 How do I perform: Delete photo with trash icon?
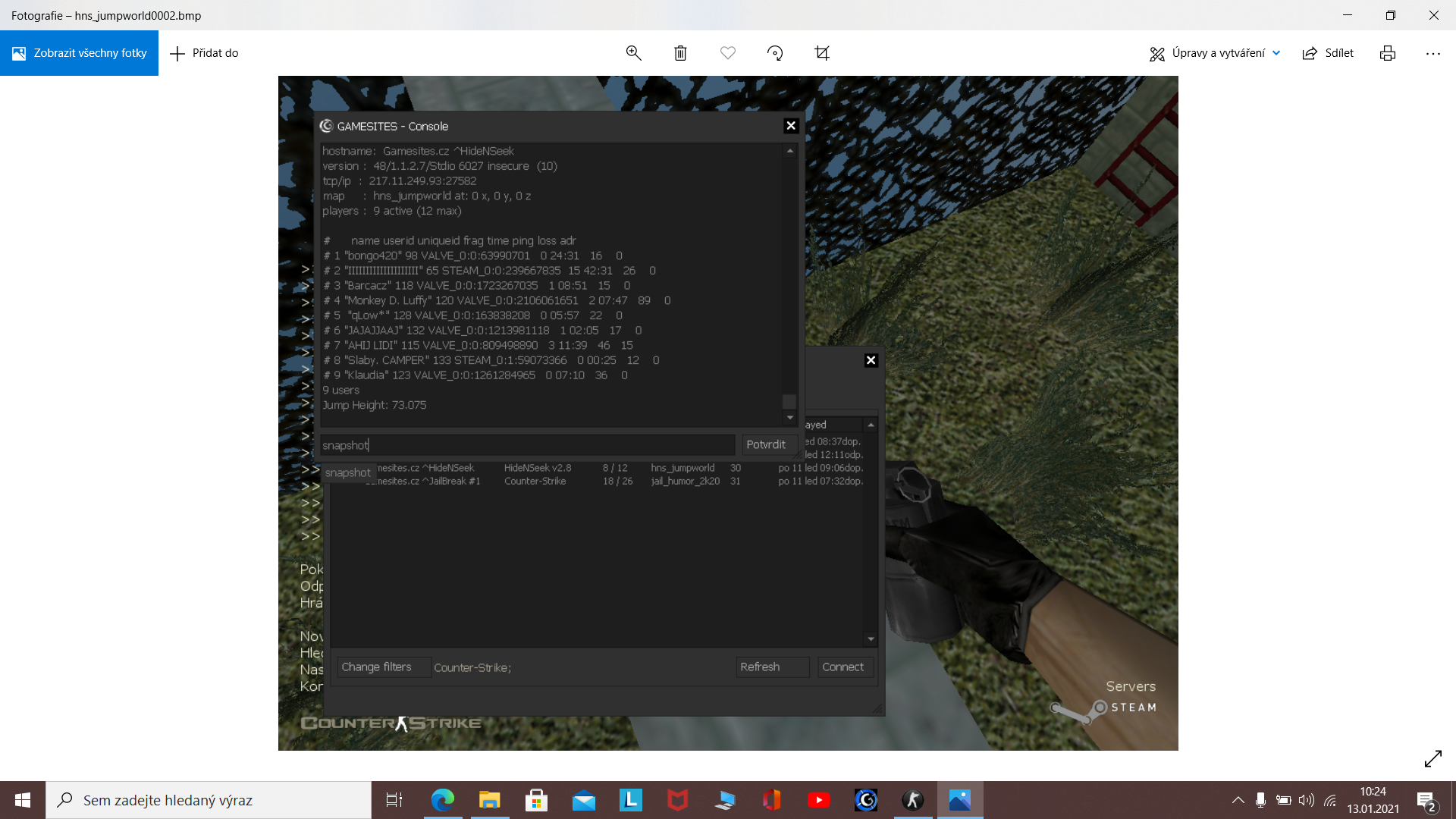680,53
